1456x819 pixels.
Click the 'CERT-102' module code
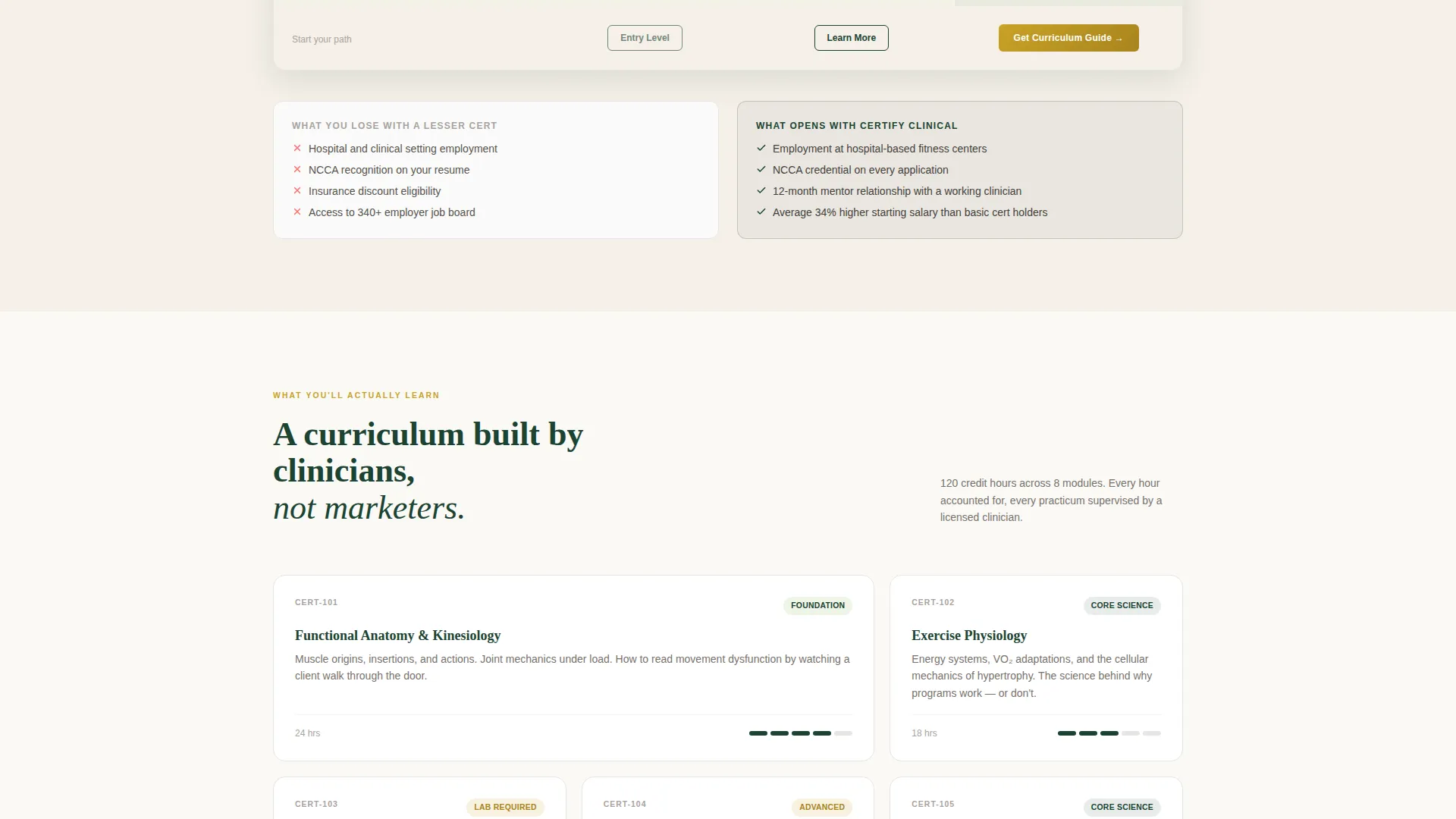pos(933,602)
